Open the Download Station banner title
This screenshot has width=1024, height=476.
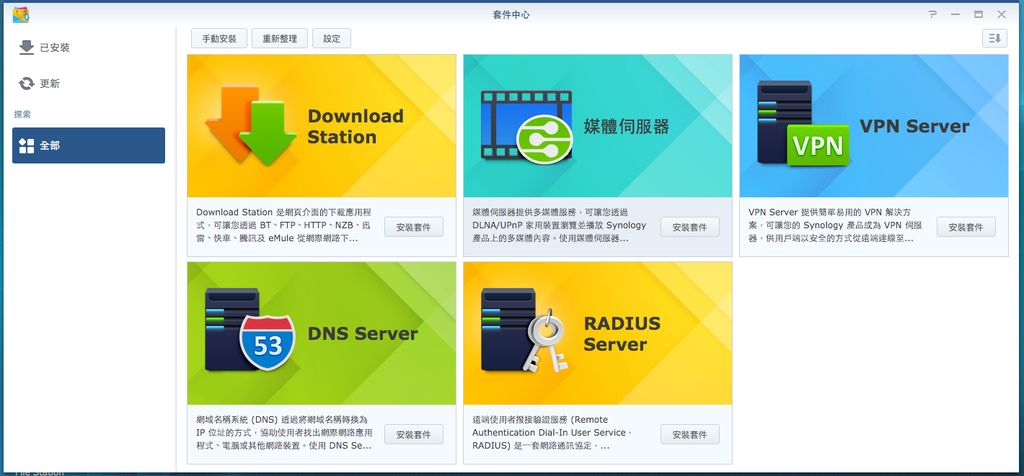point(355,127)
